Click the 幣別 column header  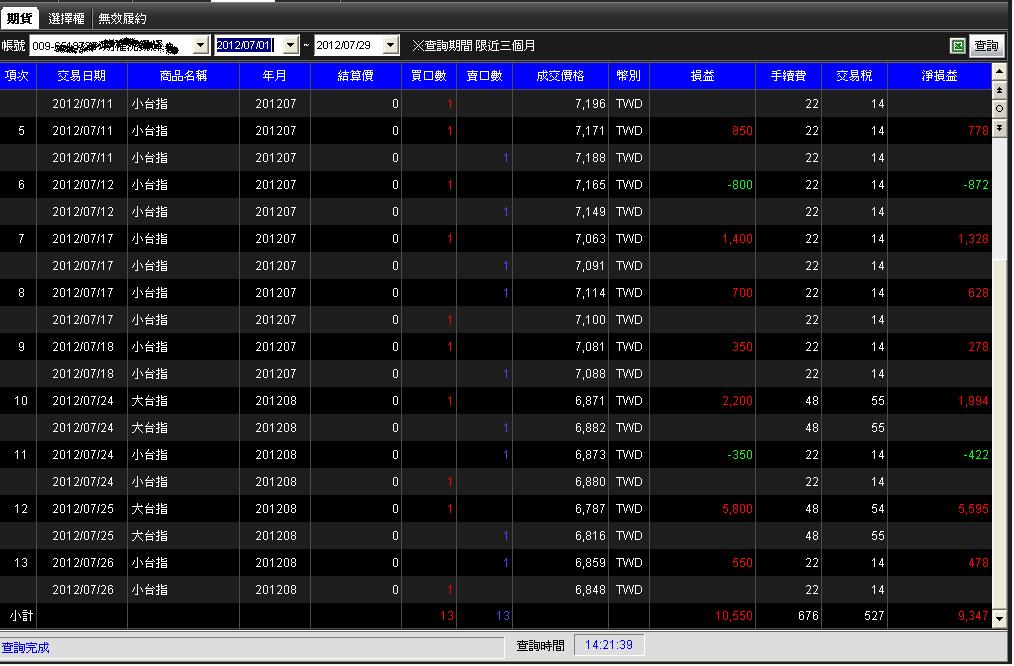629,76
